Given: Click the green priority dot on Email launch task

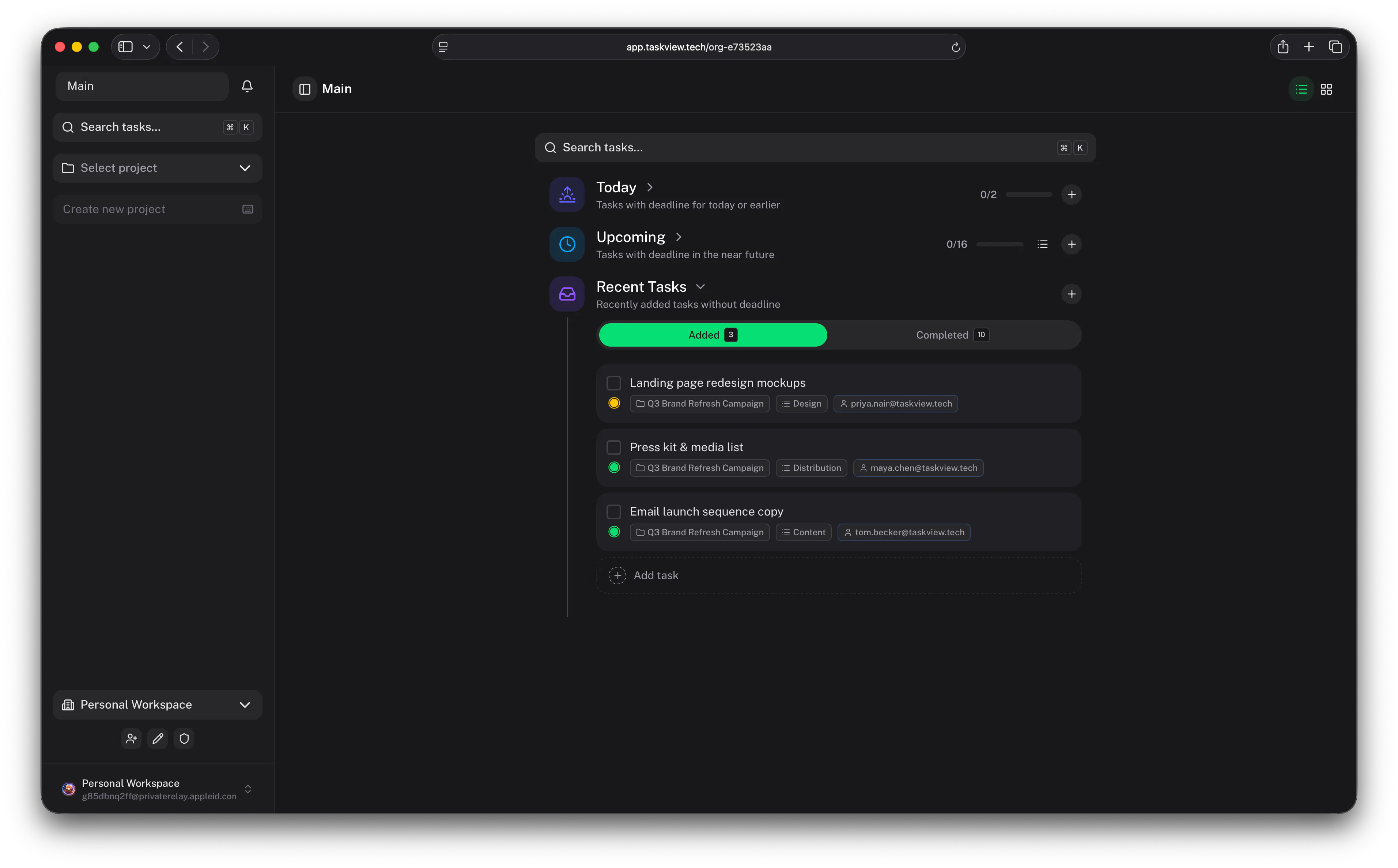Looking at the screenshot, I should 613,532.
